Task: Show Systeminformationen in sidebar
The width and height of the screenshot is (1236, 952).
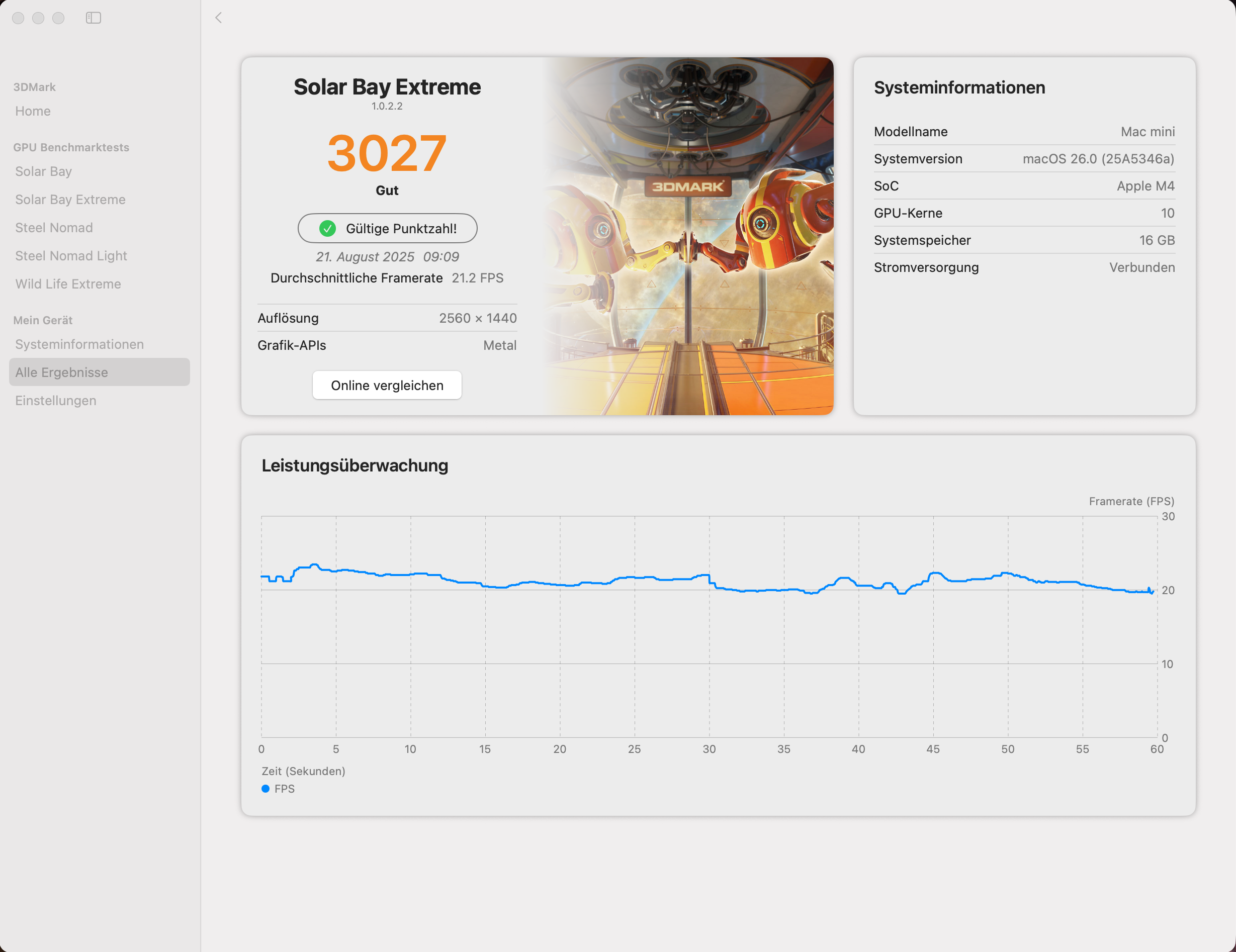Action: [x=79, y=344]
